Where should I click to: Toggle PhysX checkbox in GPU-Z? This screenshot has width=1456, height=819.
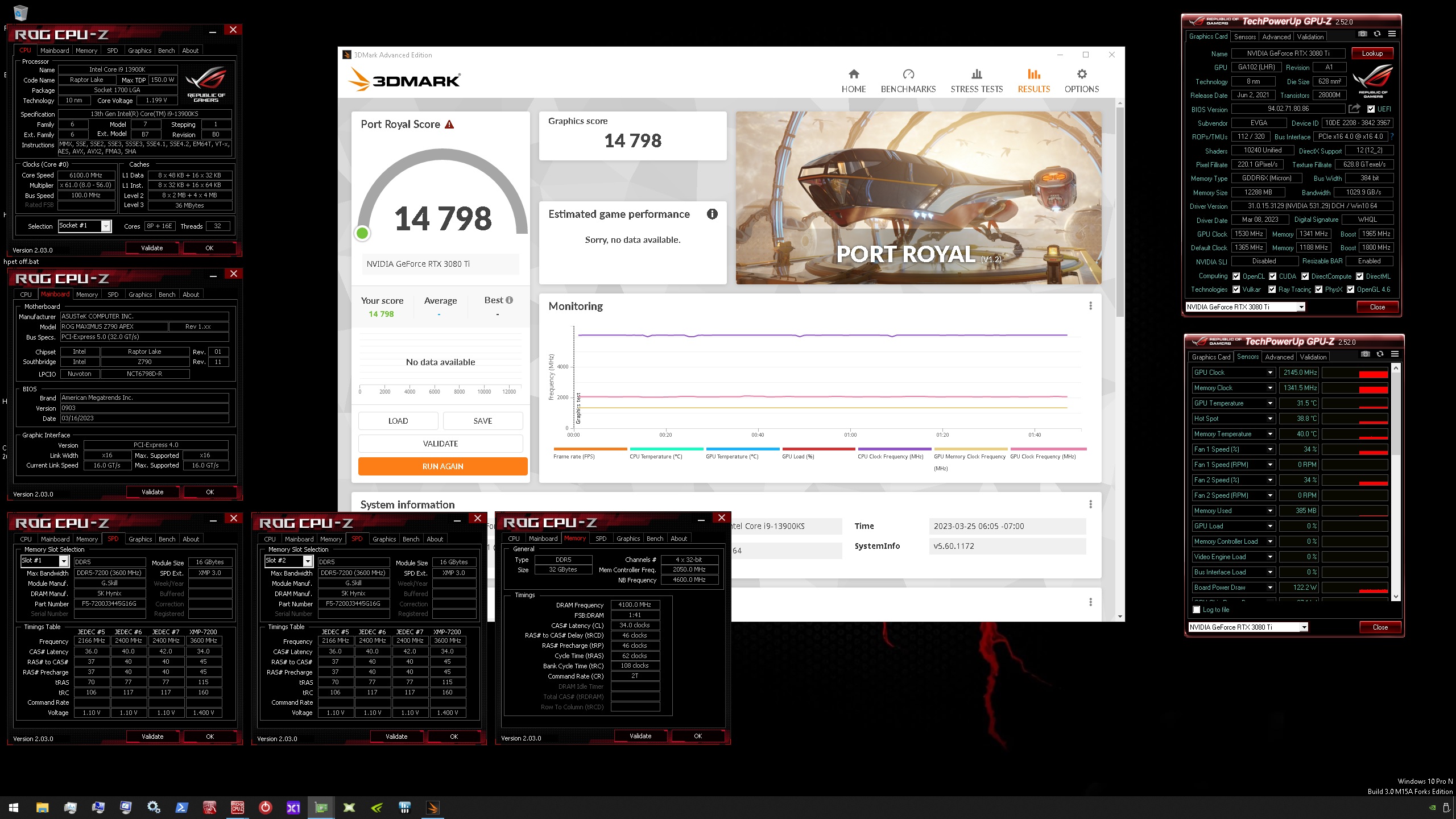tap(1318, 289)
